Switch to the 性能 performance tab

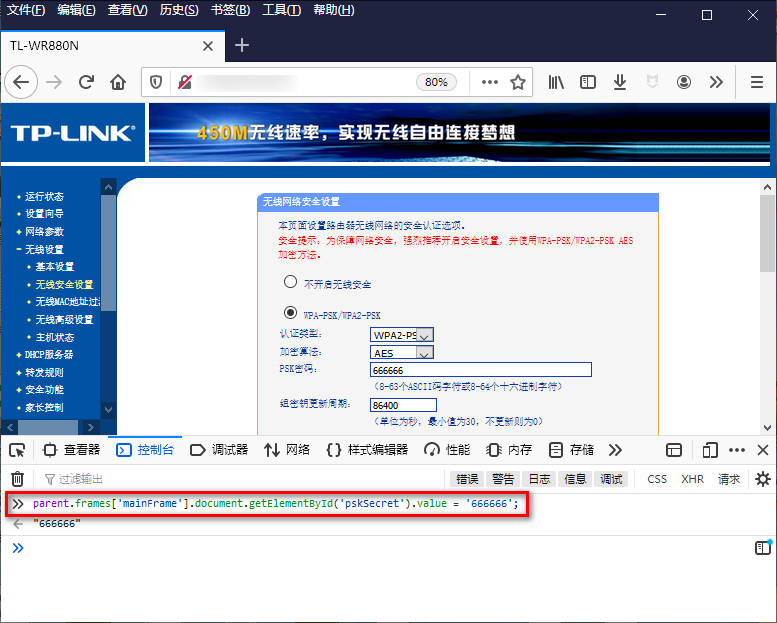pyautogui.click(x=447, y=450)
